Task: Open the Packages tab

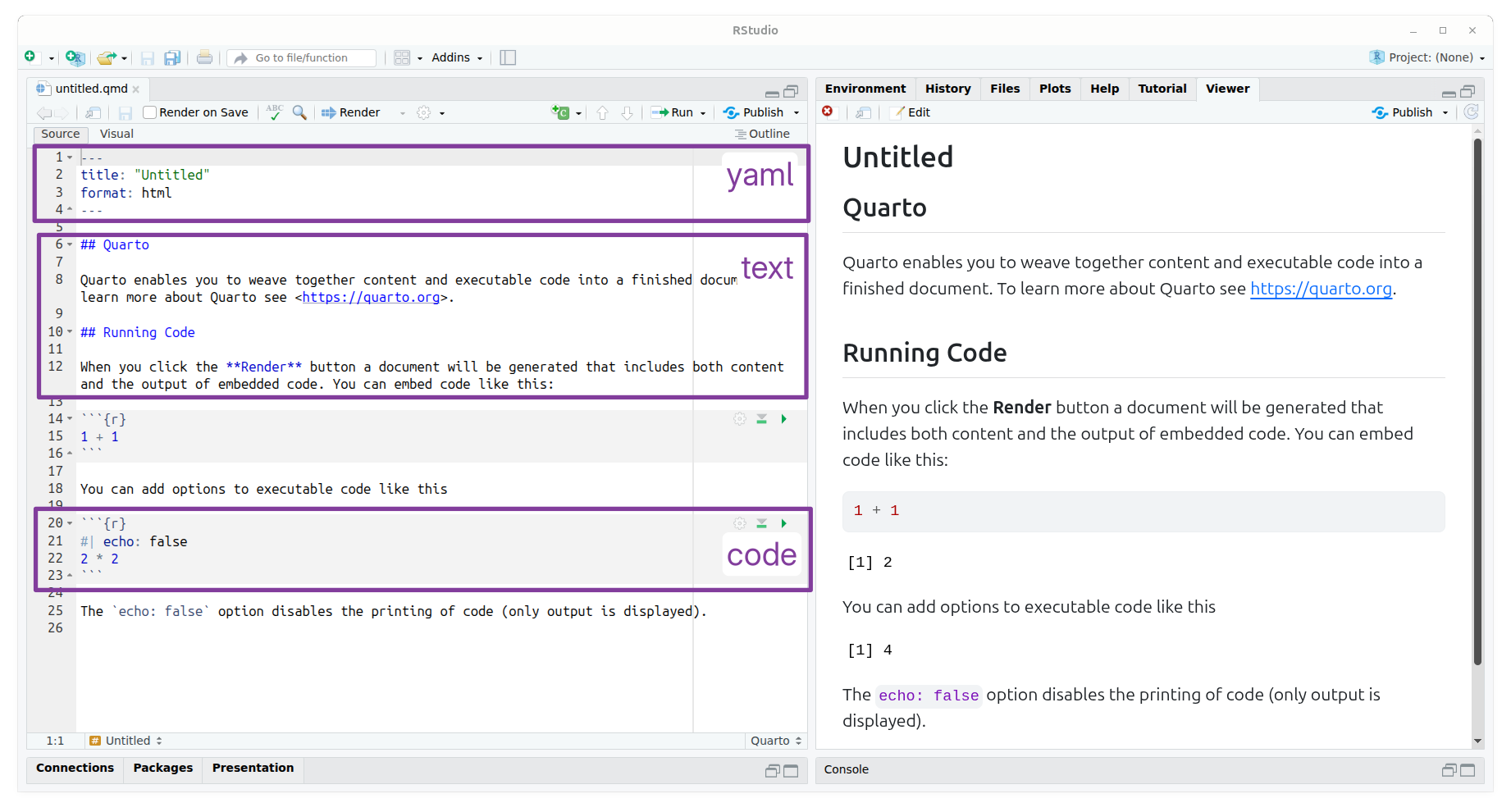Action: 163,768
